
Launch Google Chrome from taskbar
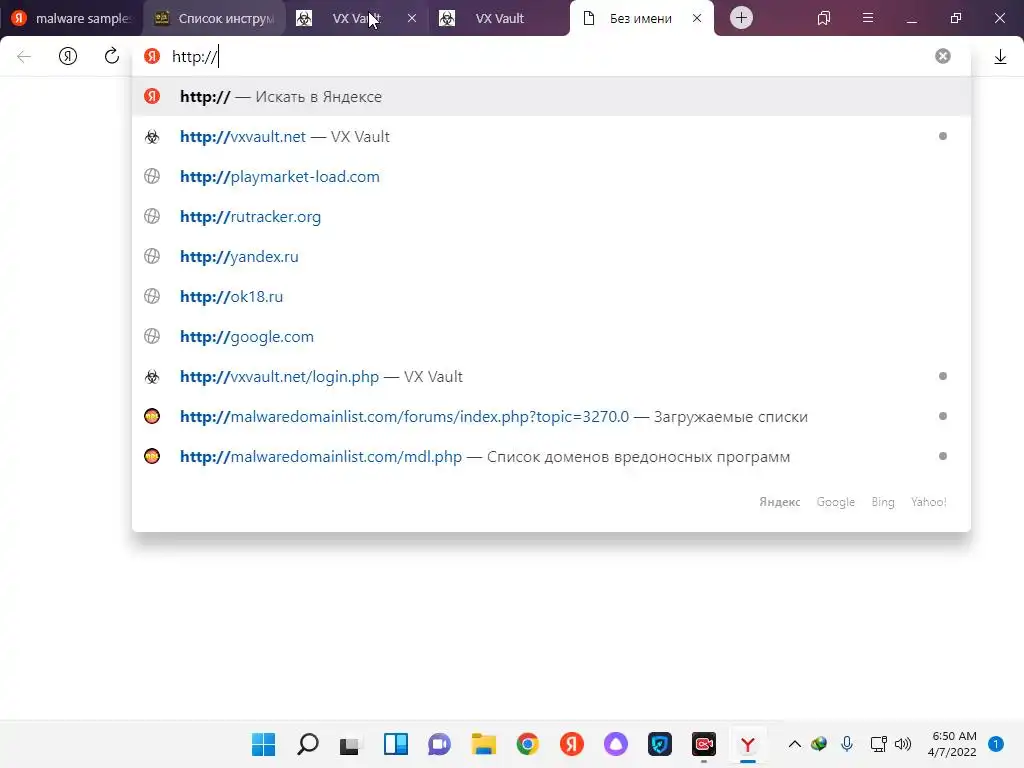528,744
